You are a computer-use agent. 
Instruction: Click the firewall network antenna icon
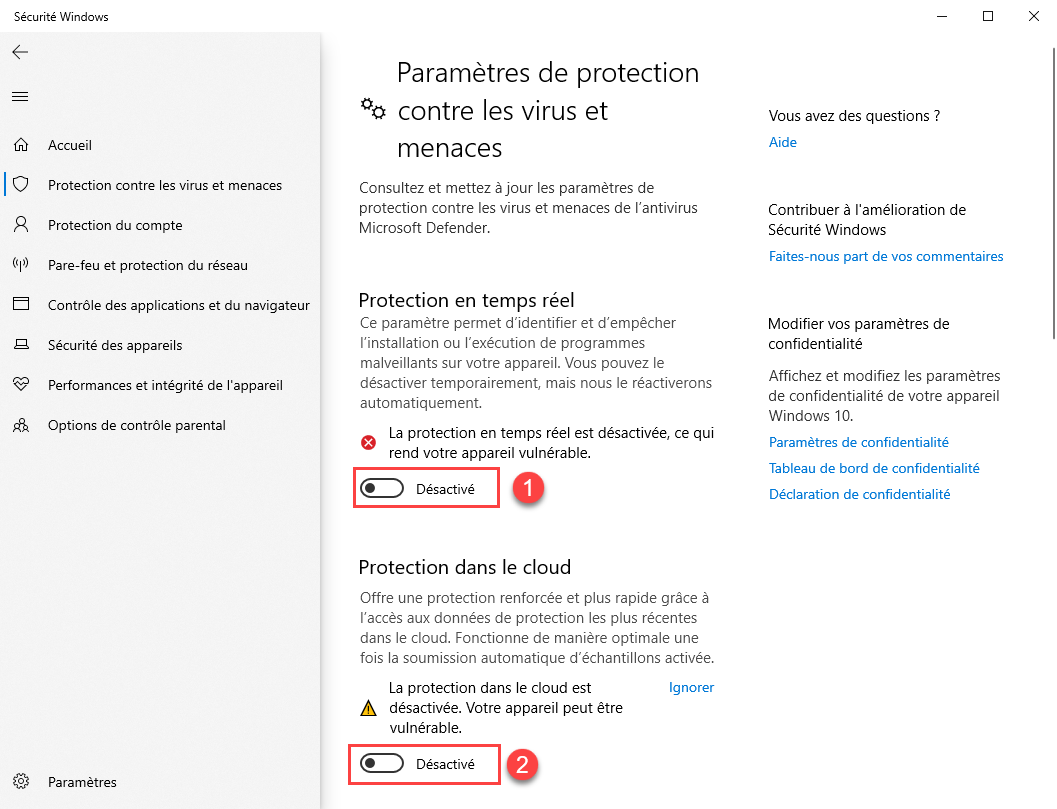pyautogui.click(x=21, y=264)
